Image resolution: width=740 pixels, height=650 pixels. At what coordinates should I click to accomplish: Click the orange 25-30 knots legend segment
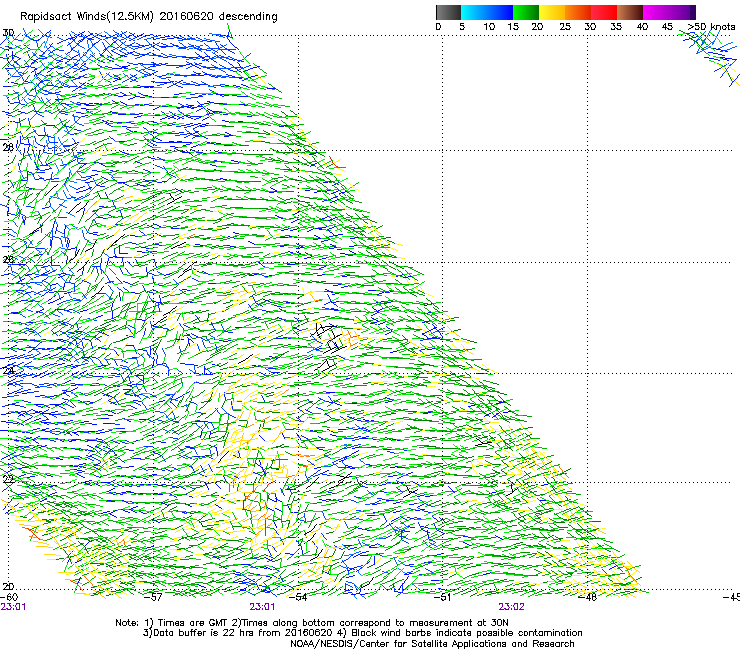click(578, 12)
